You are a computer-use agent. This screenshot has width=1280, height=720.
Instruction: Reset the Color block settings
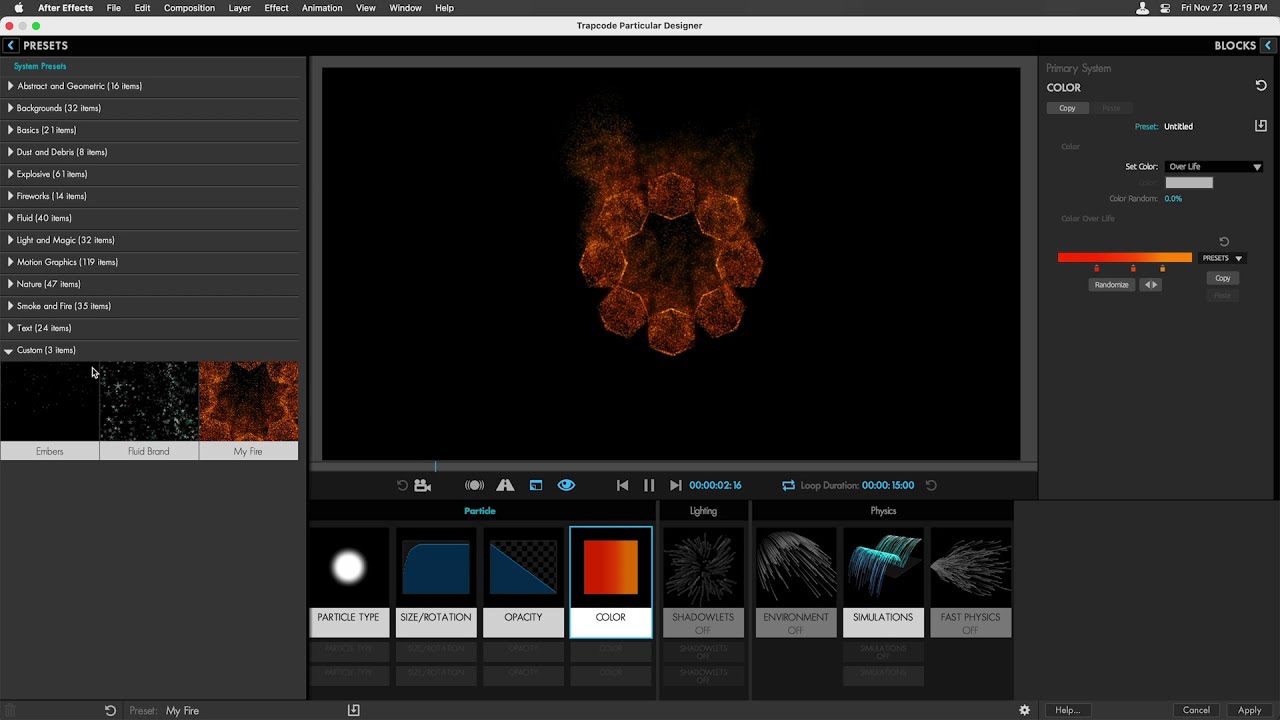(1260, 86)
